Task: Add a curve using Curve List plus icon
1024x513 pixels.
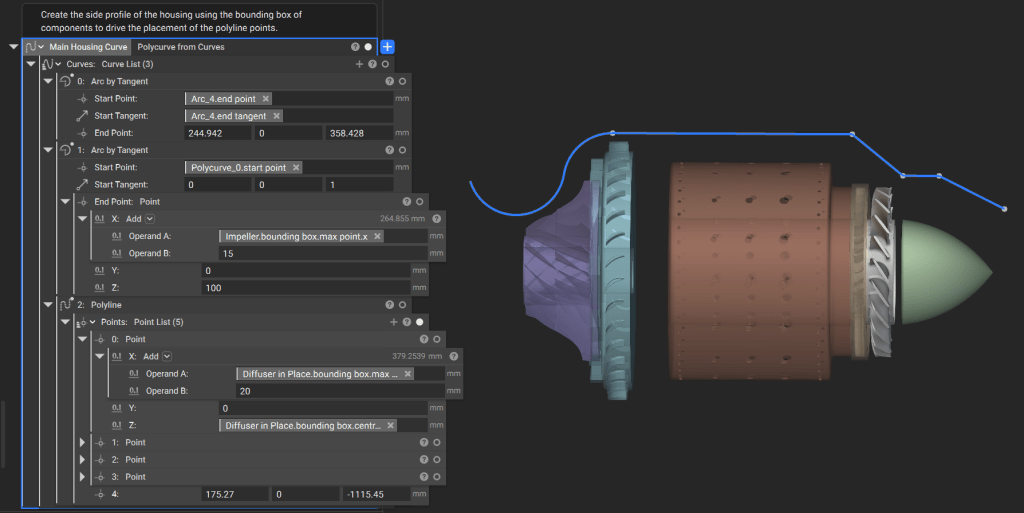Action: tap(359, 64)
